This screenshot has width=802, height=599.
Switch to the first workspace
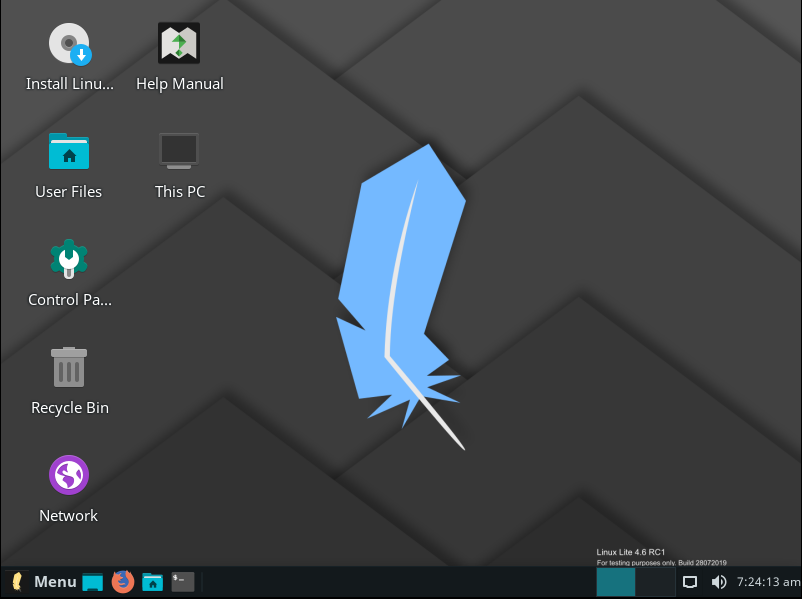pyautogui.click(x=616, y=582)
